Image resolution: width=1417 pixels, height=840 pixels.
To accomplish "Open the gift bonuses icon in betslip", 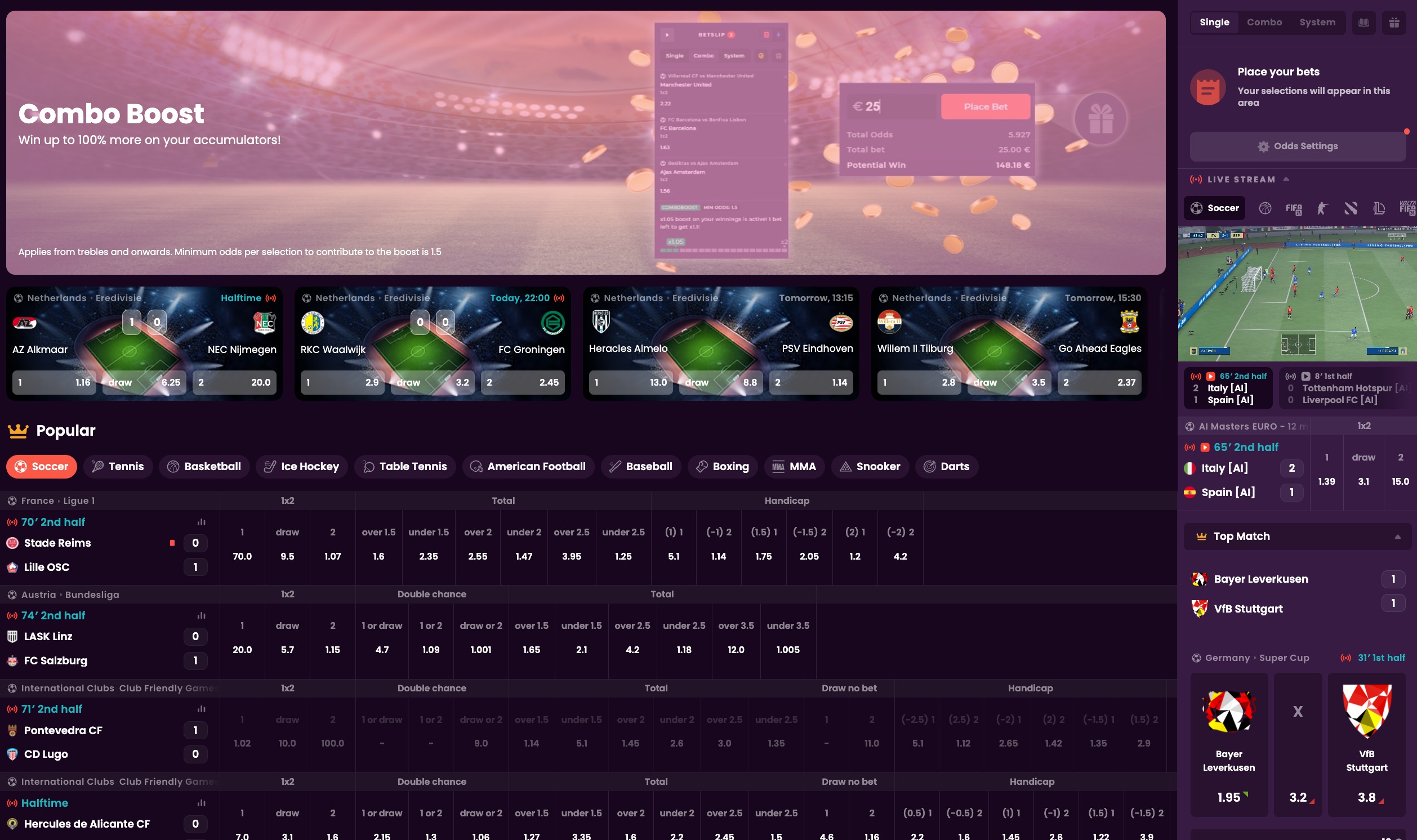I will pyautogui.click(x=1393, y=23).
